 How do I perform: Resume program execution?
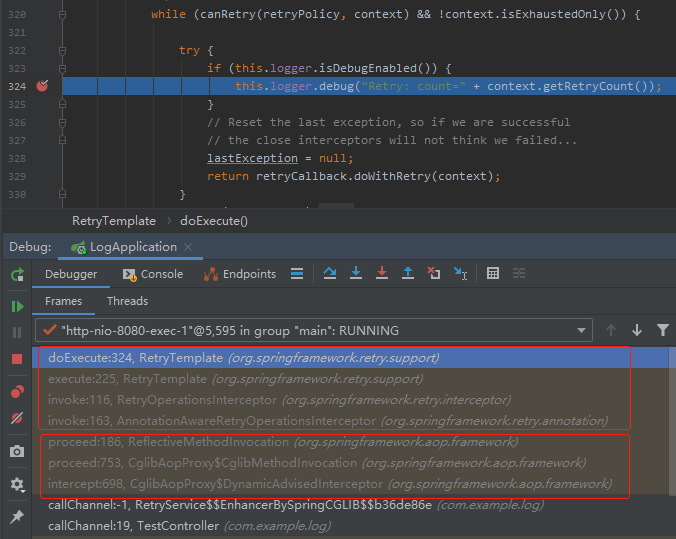coord(17,306)
